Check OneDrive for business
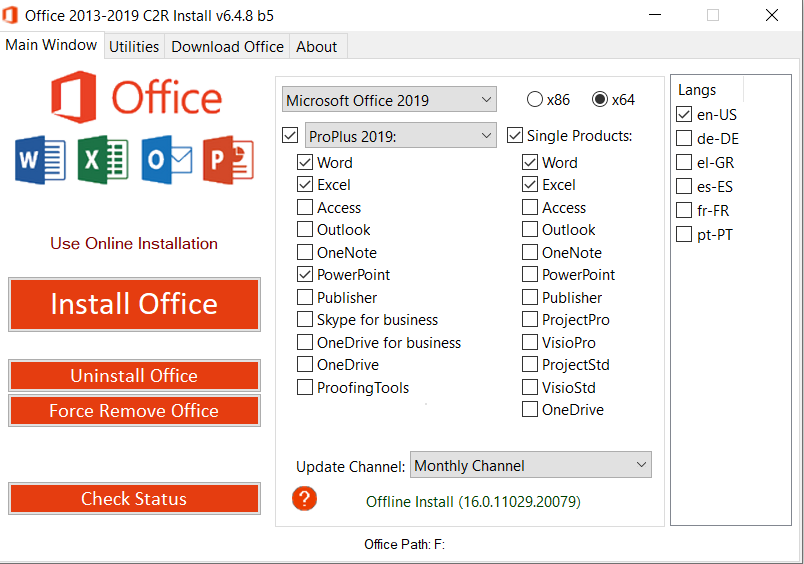 point(305,342)
